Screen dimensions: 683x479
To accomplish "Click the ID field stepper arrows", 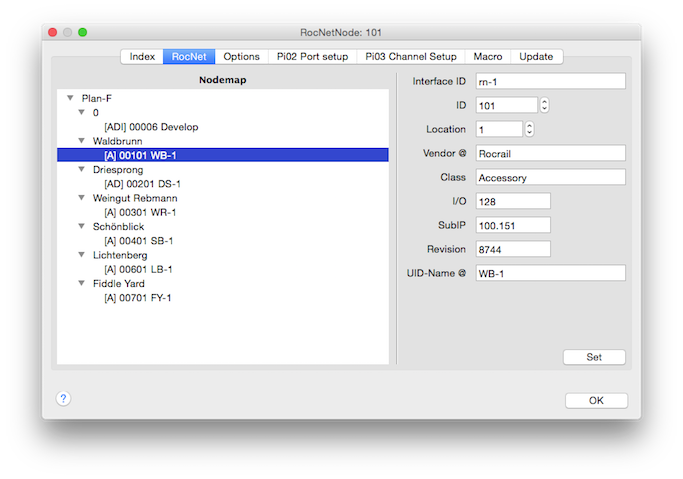I will click(x=544, y=105).
